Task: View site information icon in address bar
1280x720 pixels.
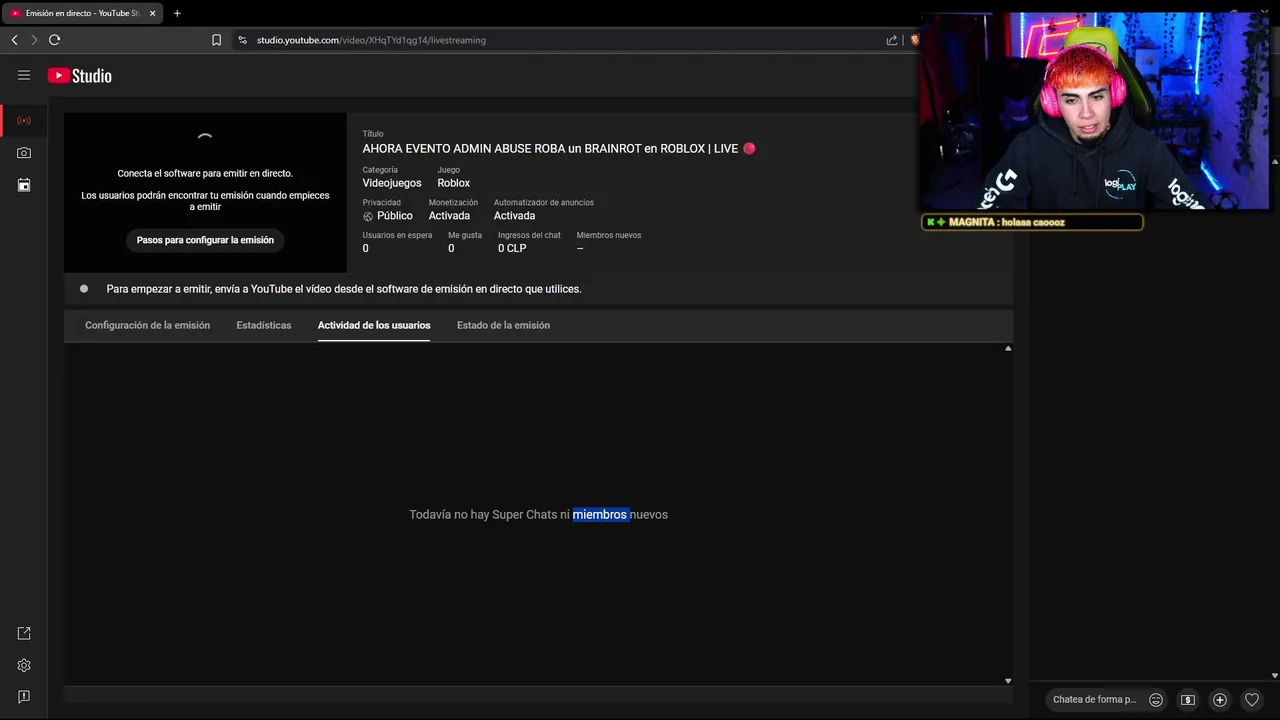Action: pyautogui.click(x=242, y=40)
